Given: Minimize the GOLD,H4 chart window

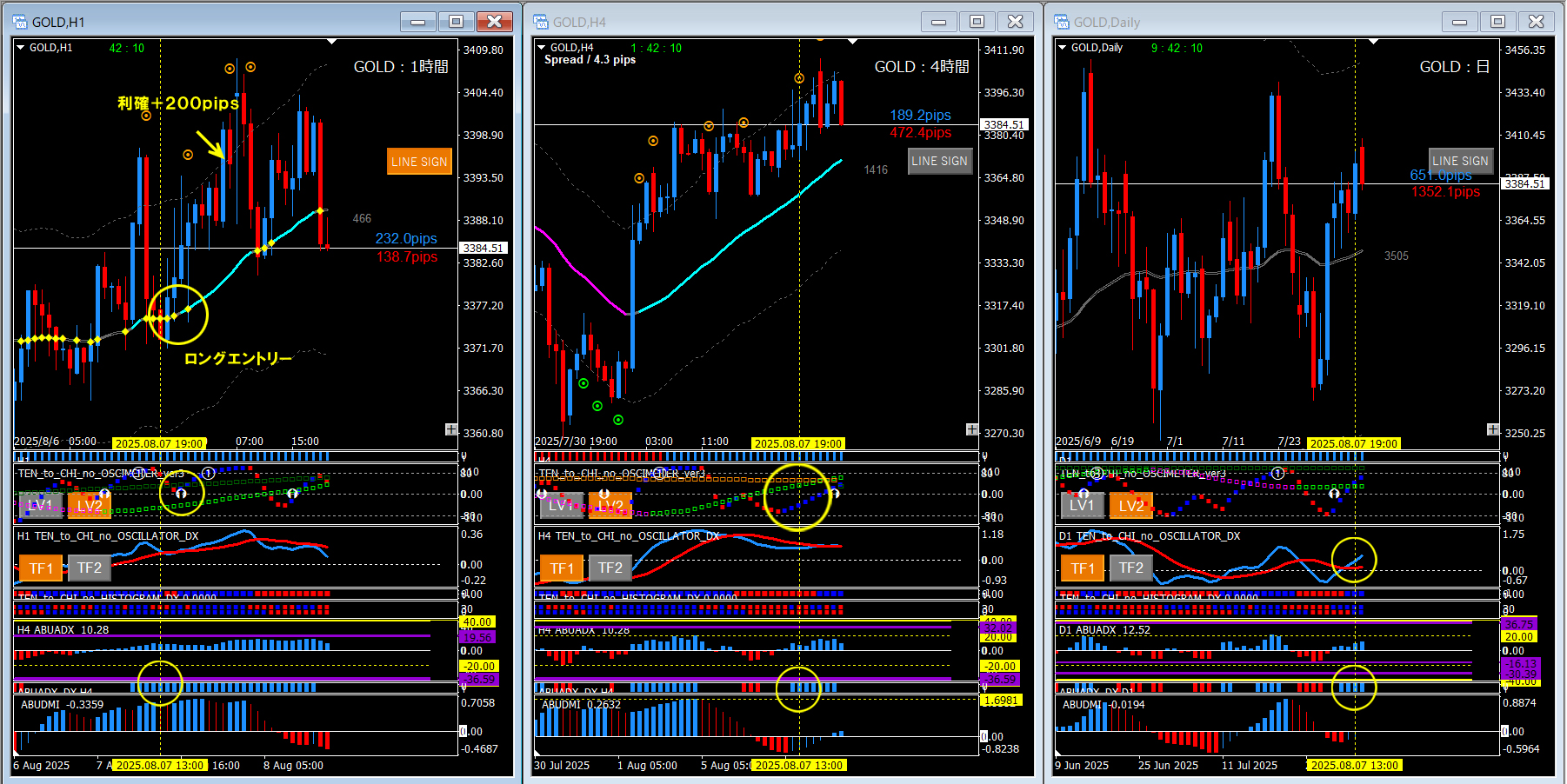Looking at the screenshot, I should 939,22.
